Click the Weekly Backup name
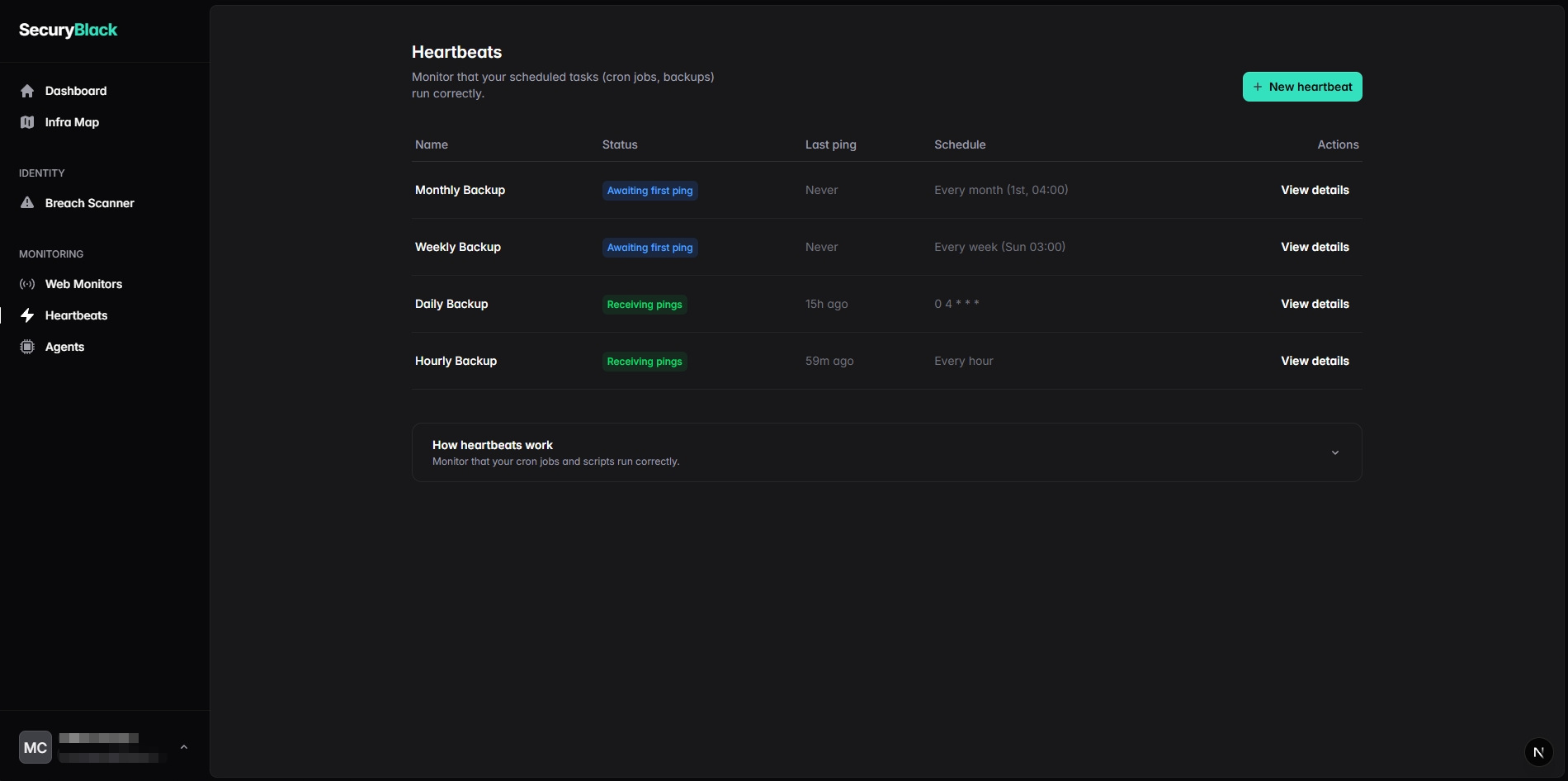The image size is (1568, 781). pyautogui.click(x=458, y=247)
